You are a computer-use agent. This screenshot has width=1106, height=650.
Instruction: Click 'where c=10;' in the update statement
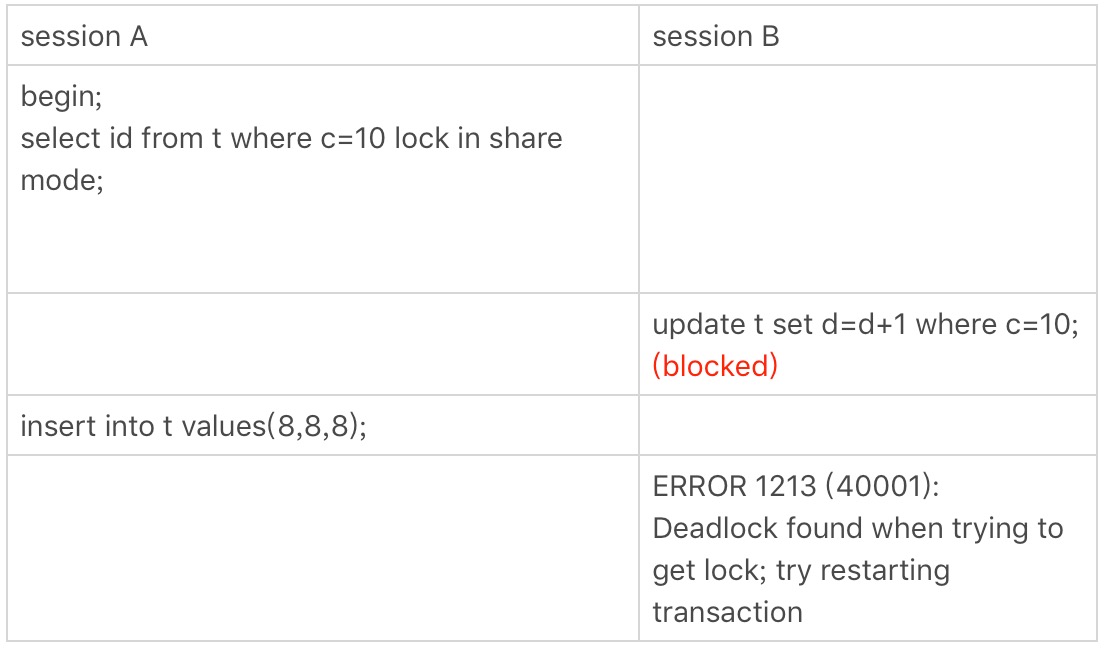coord(997,324)
